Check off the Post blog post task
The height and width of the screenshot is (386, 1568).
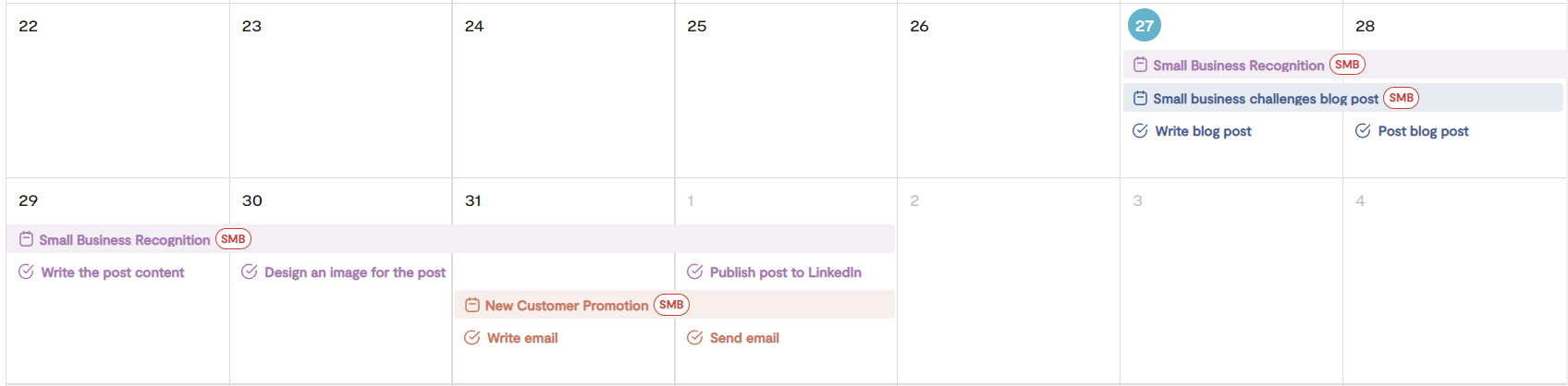pos(1363,131)
